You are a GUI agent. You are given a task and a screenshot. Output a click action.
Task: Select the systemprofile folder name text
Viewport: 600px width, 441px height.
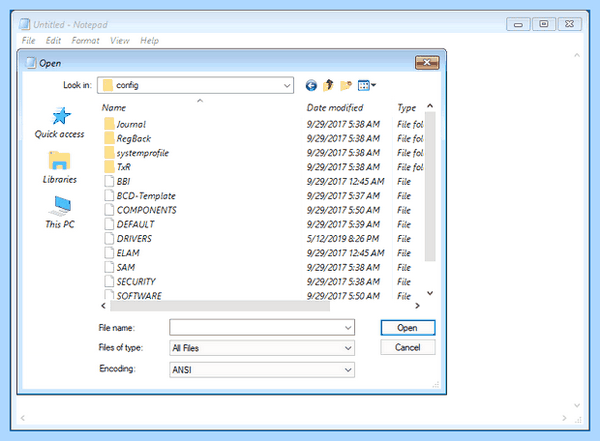tap(143, 153)
